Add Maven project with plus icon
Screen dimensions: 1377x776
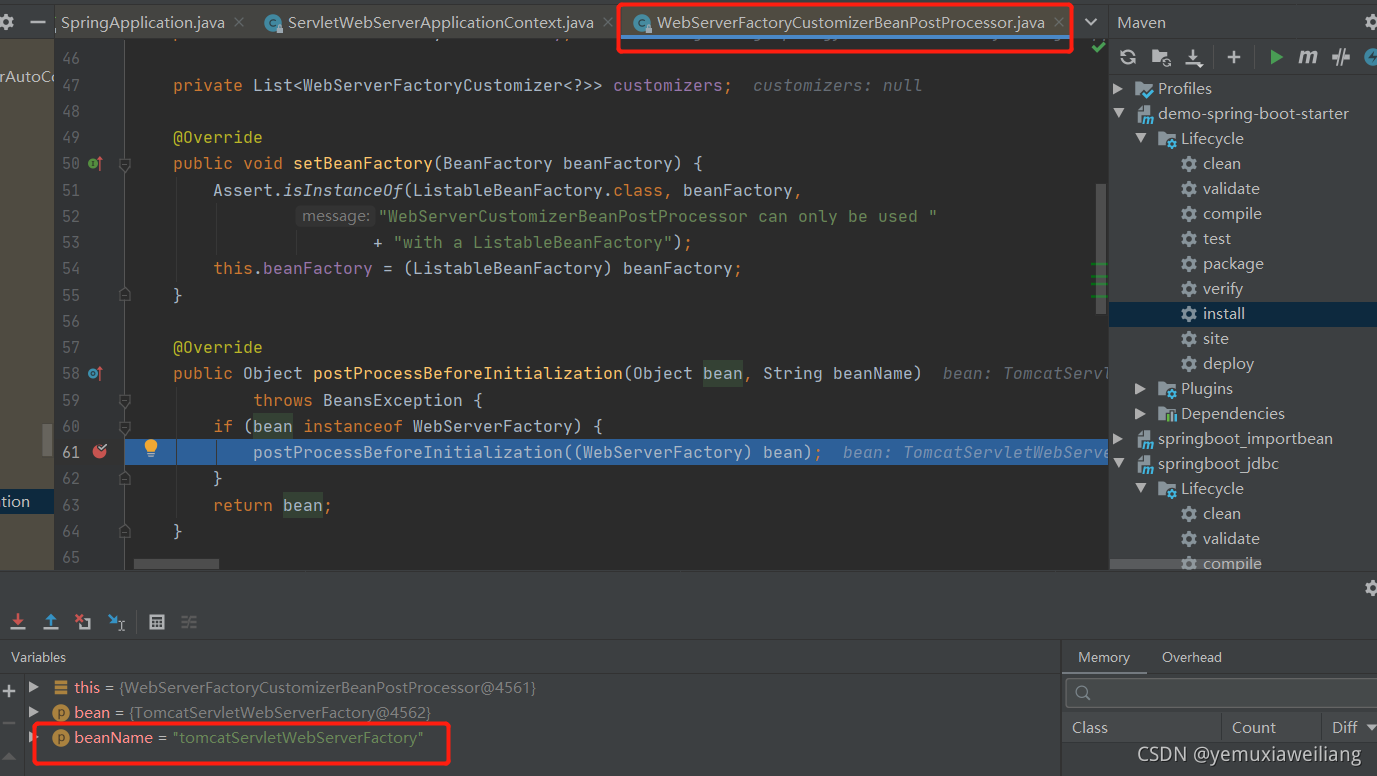[1234, 57]
